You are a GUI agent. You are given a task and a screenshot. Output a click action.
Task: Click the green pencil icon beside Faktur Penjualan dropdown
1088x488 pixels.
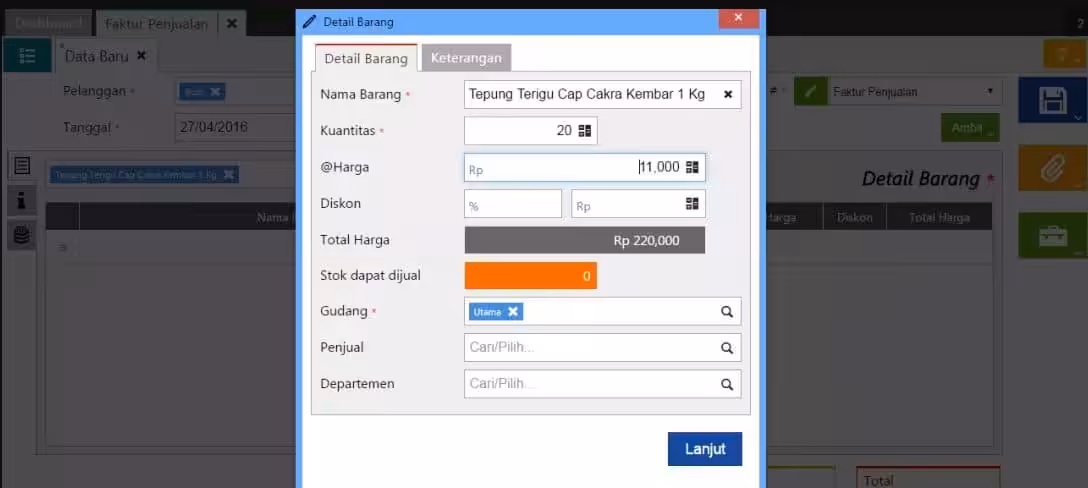pyautogui.click(x=810, y=91)
